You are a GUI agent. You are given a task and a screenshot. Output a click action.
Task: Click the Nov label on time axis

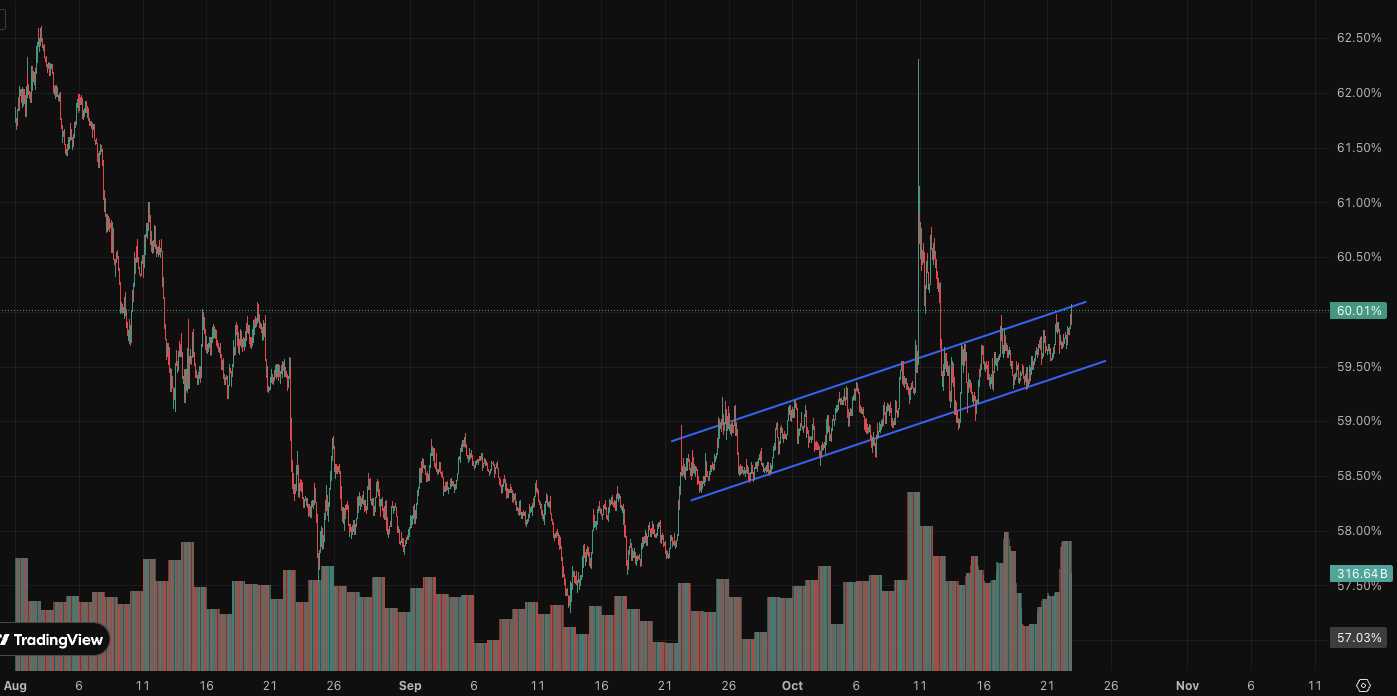click(1187, 686)
